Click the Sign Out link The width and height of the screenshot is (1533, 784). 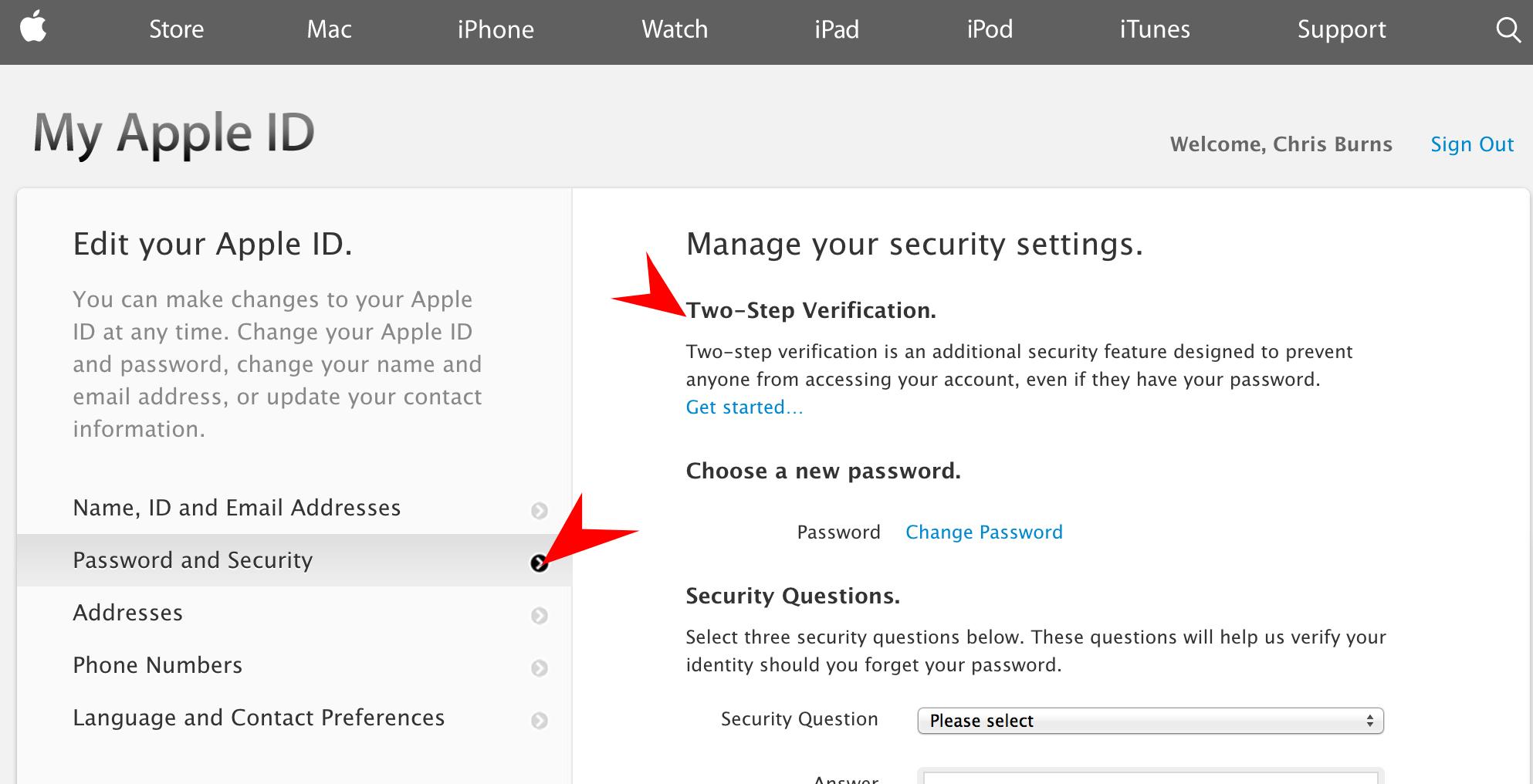click(1471, 144)
